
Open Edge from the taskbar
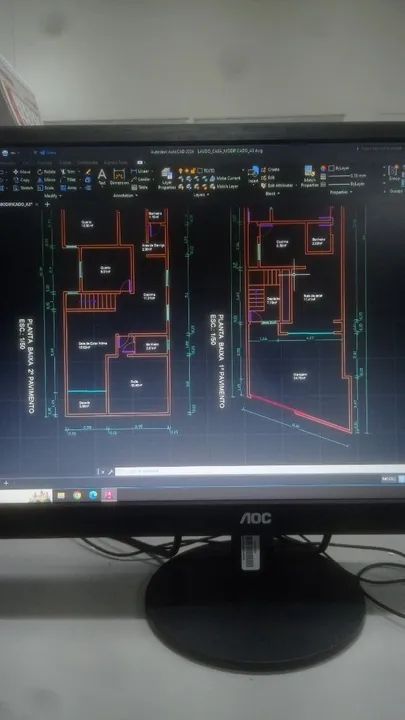(x=93, y=495)
